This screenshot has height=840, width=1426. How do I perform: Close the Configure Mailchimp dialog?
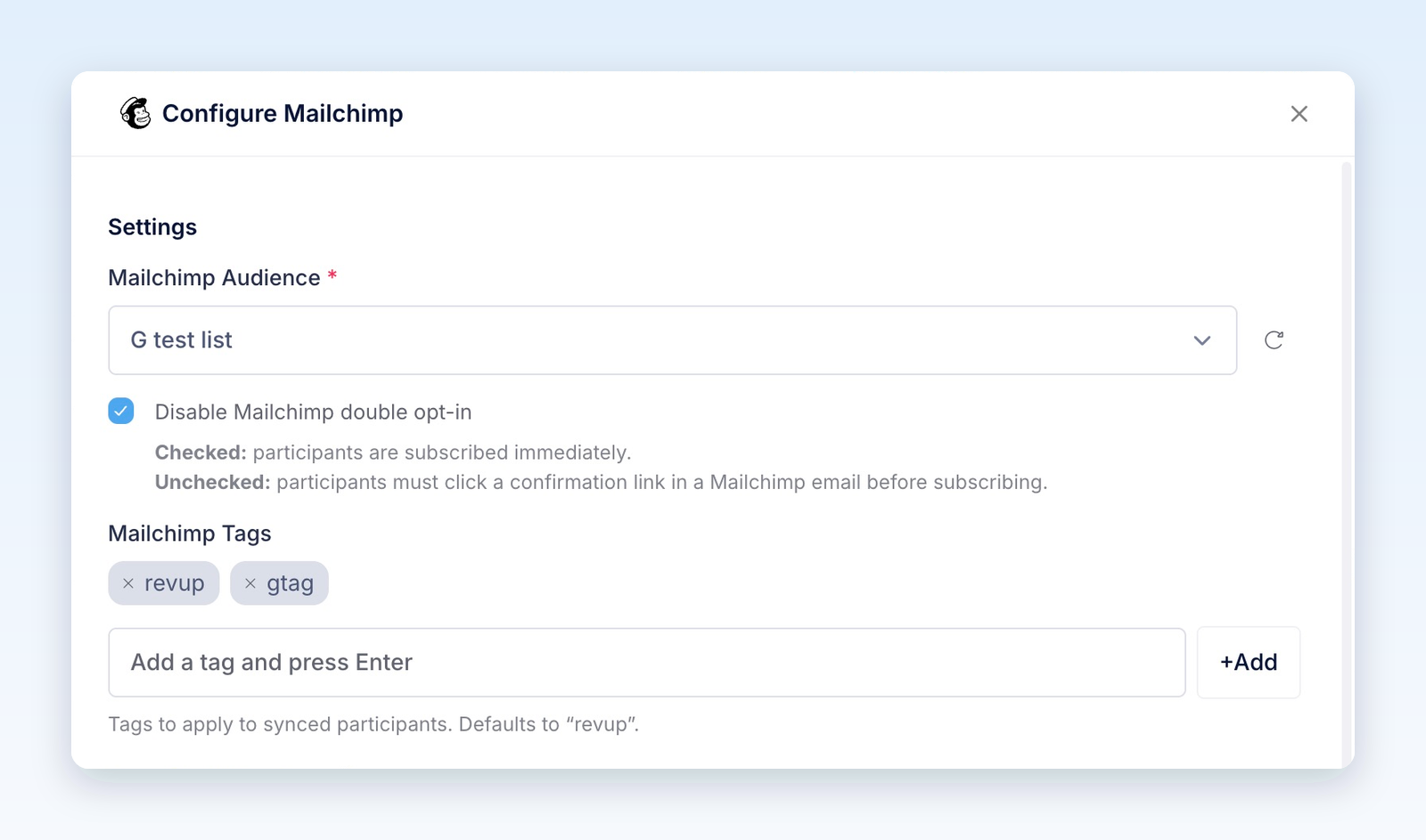[x=1299, y=114]
